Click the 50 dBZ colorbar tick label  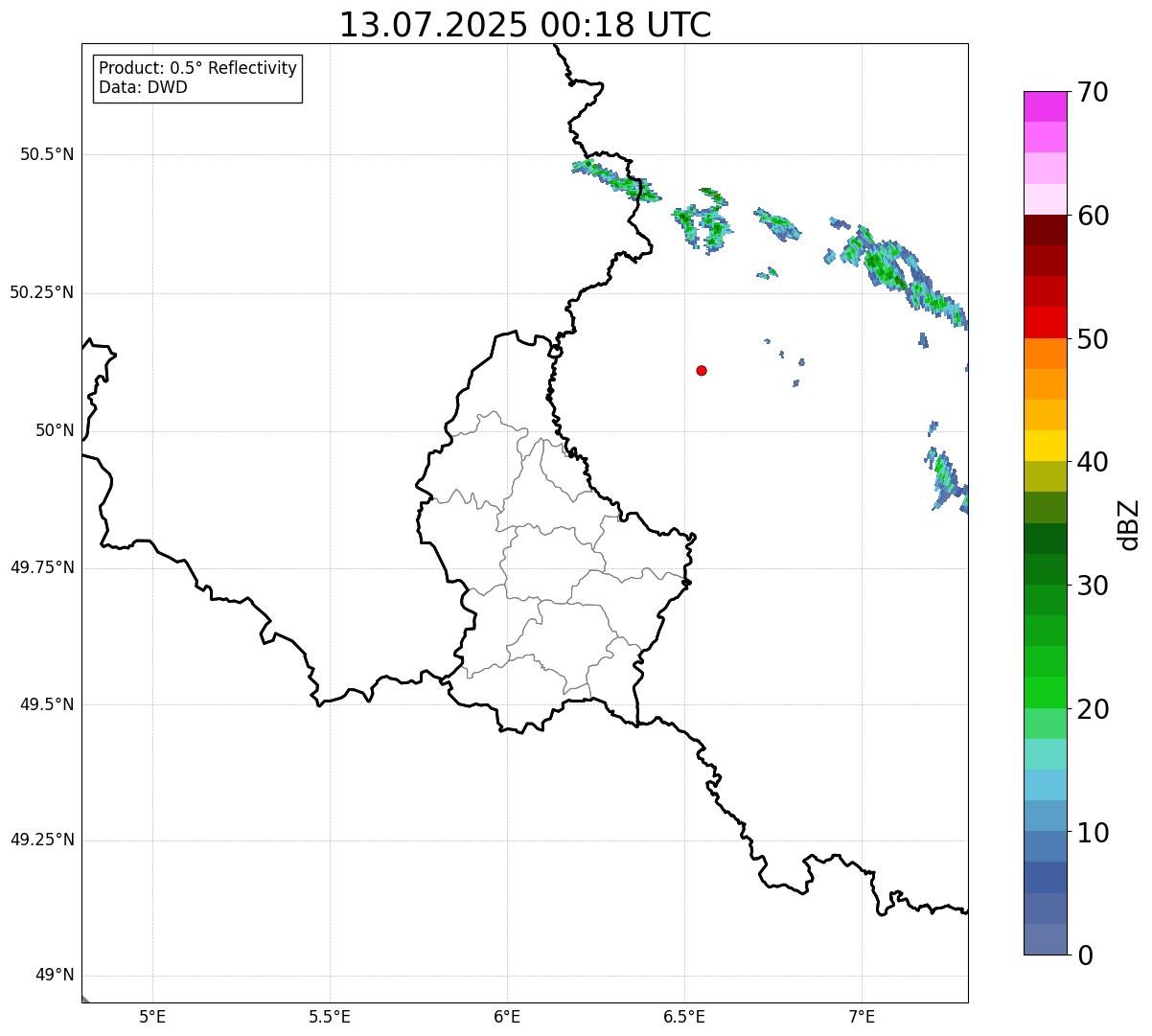click(1093, 339)
